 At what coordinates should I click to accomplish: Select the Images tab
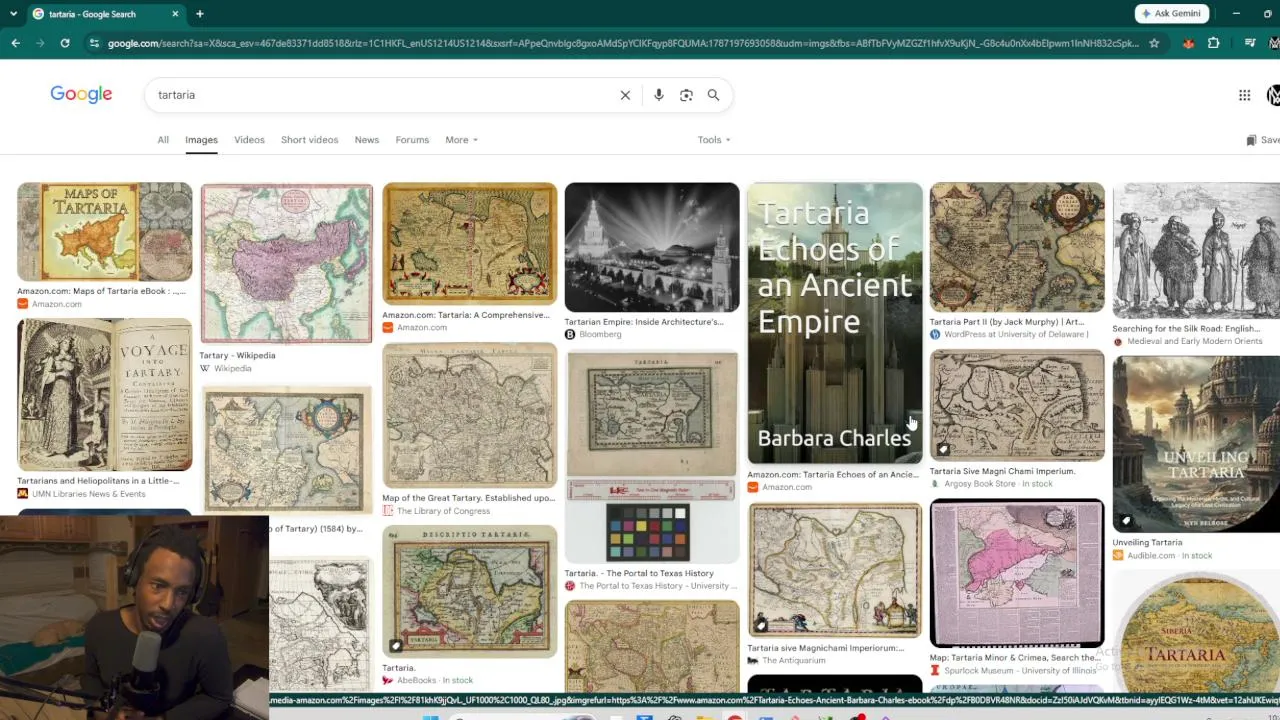201,140
